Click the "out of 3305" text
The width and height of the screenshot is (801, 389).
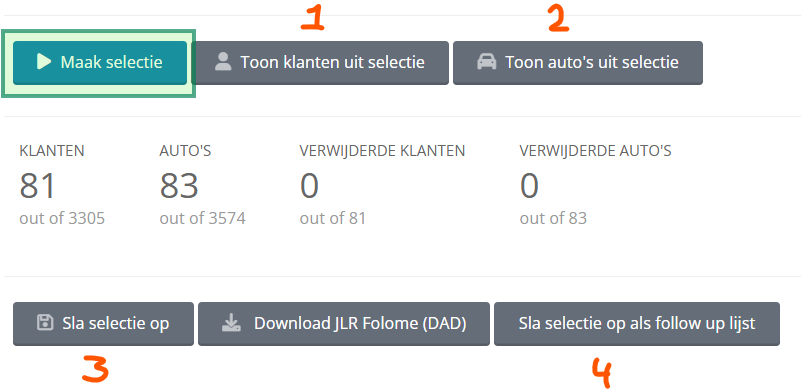click(x=62, y=218)
